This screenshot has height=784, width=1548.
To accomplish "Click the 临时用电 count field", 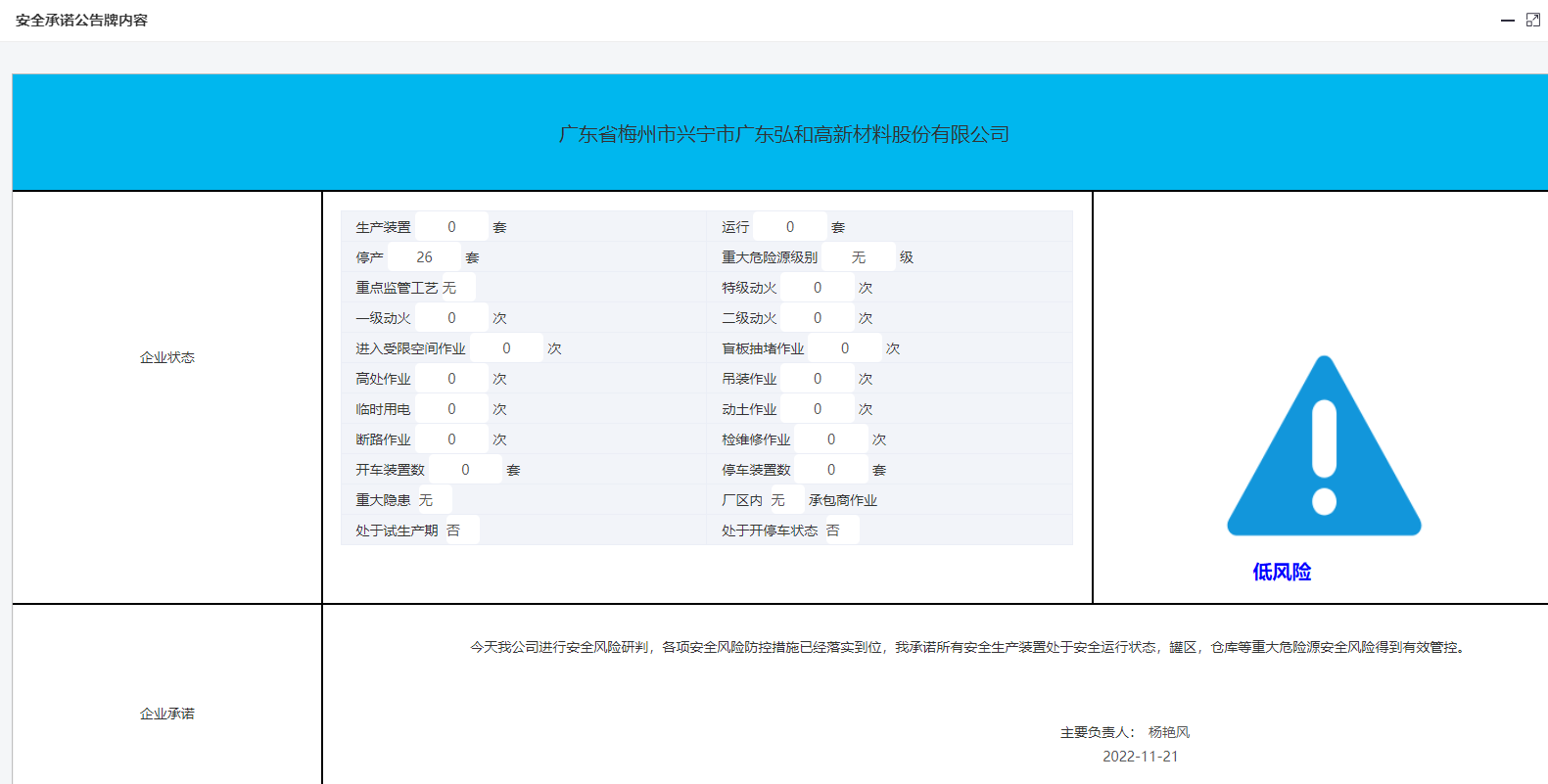I will point(451,409).
